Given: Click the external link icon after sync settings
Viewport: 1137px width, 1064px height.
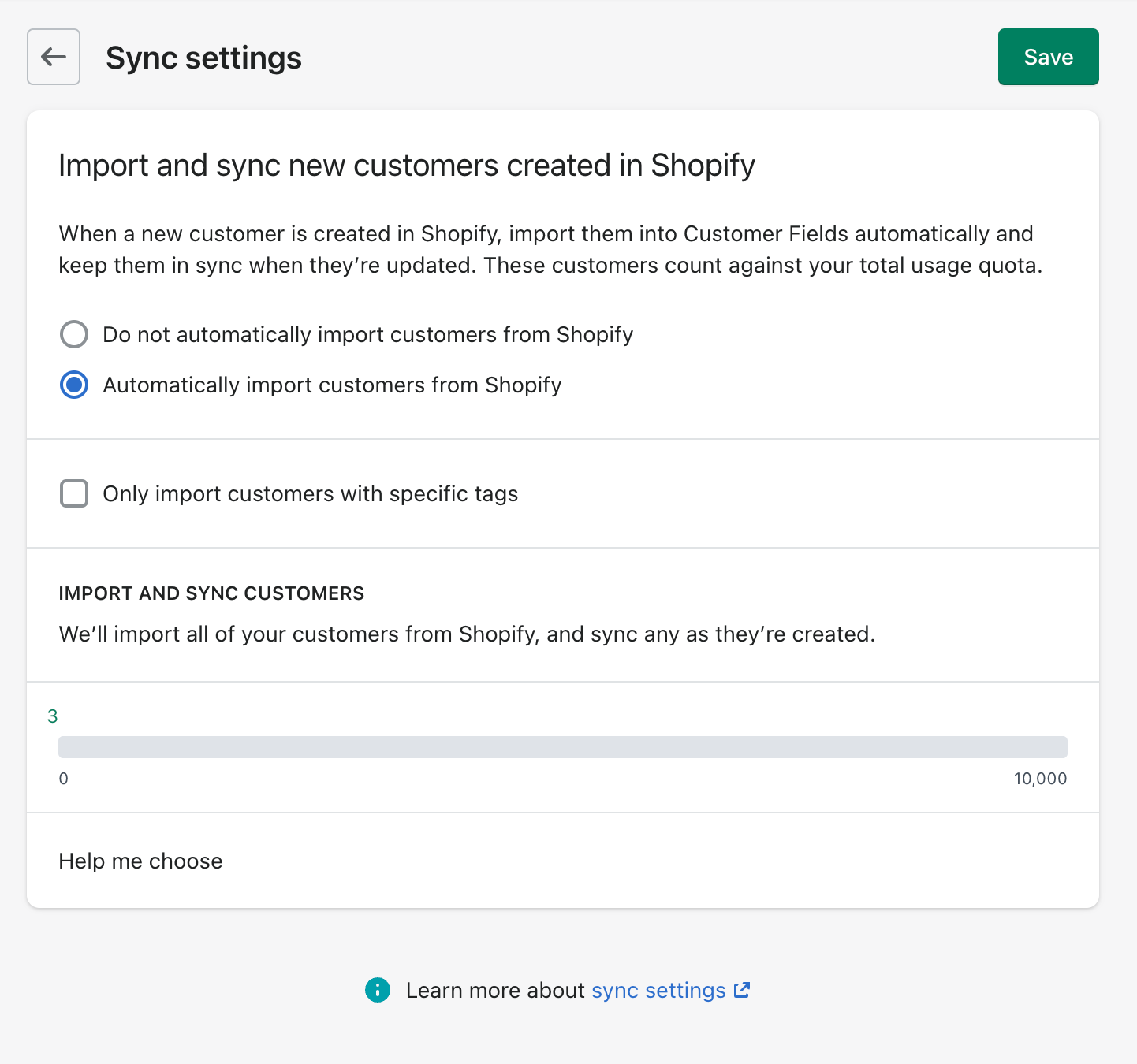Looking at the screenshot, I should pos(742,990).
